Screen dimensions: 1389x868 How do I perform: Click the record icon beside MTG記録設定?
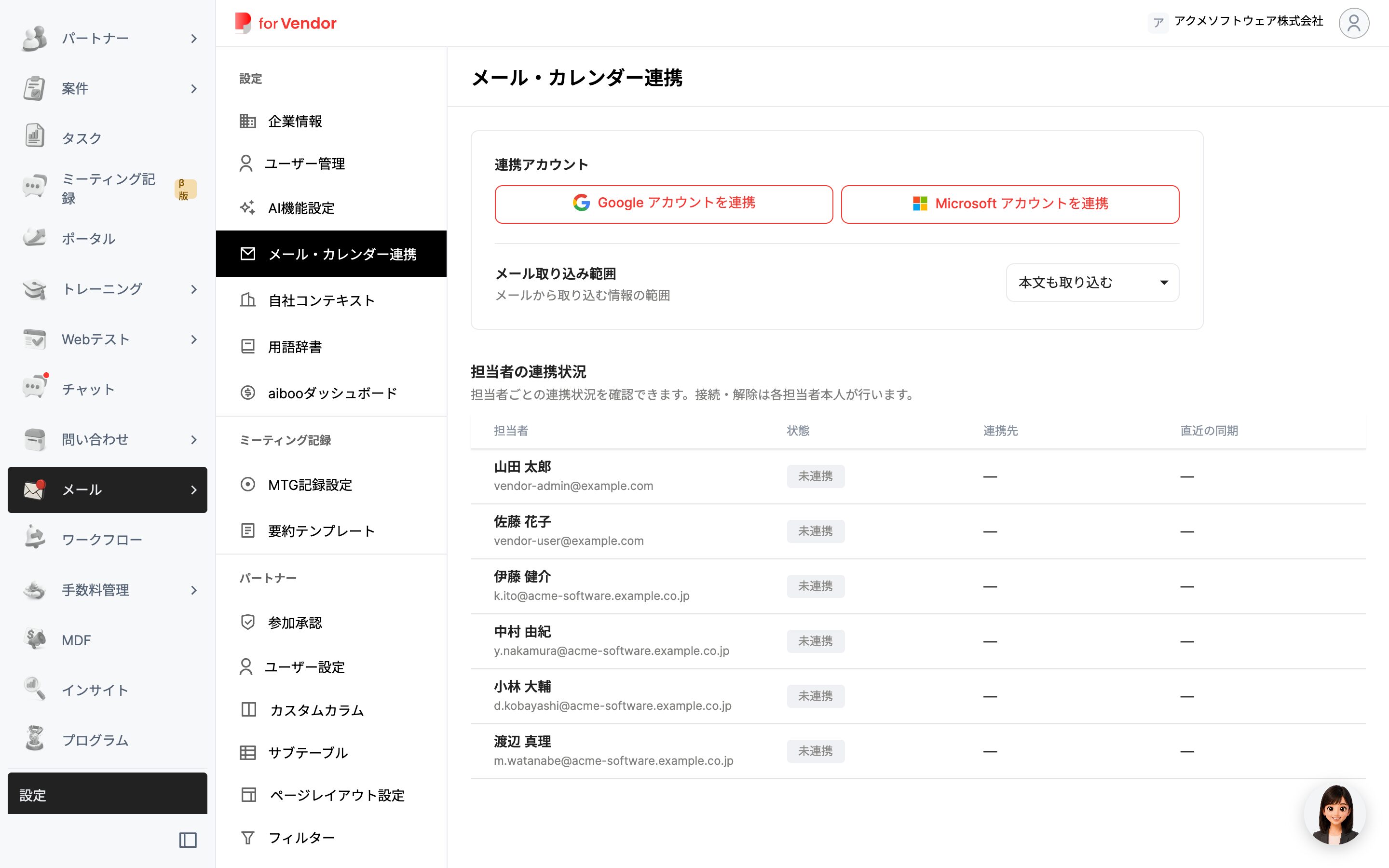(247, 485)
